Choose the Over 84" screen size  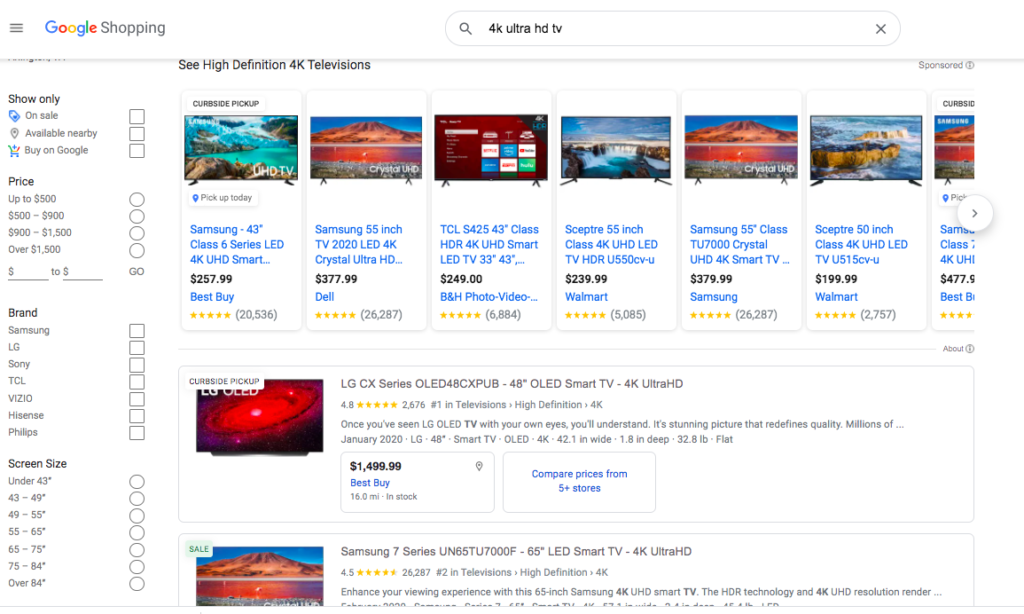(x=136, y=584)
